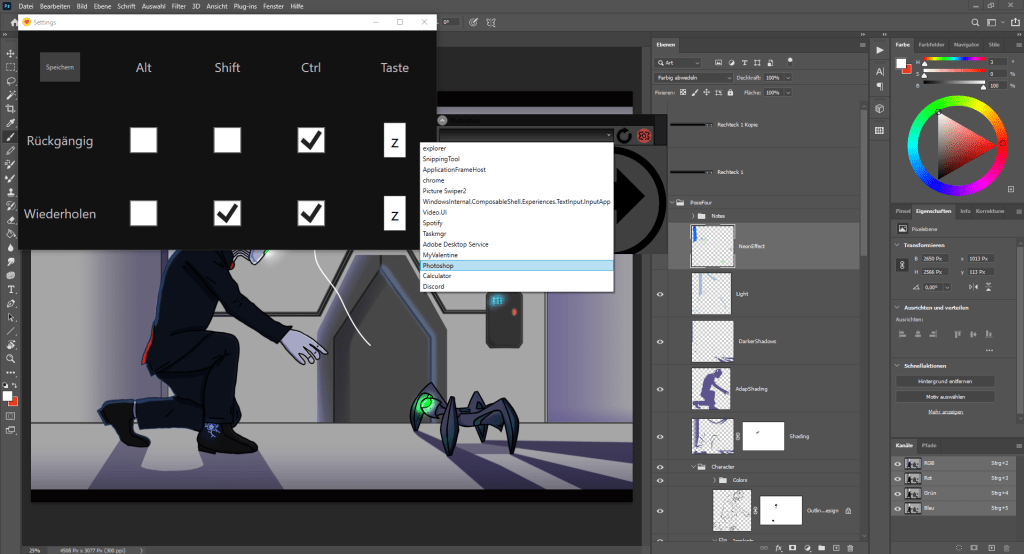Screen dimensions: 1024x554
Task: Open the Filter menu
Action: coord(180,6)
